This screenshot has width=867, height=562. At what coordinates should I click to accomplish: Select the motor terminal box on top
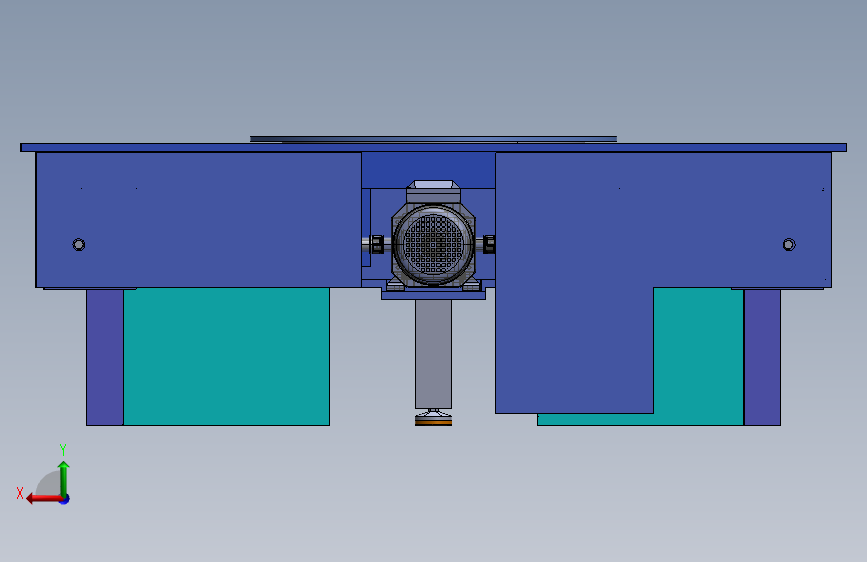[x=434, y=191]
